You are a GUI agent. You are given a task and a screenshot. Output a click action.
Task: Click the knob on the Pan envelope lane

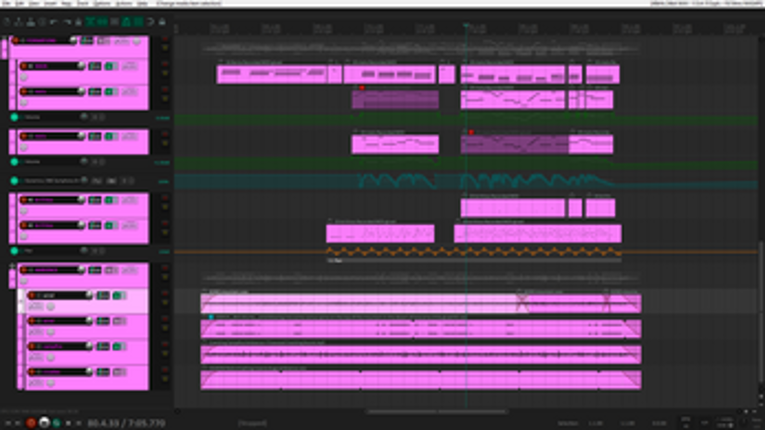[84, 251]
